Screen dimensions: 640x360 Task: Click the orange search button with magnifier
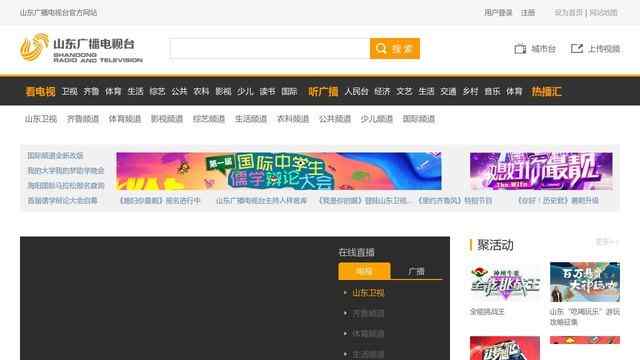coord(395,49)
